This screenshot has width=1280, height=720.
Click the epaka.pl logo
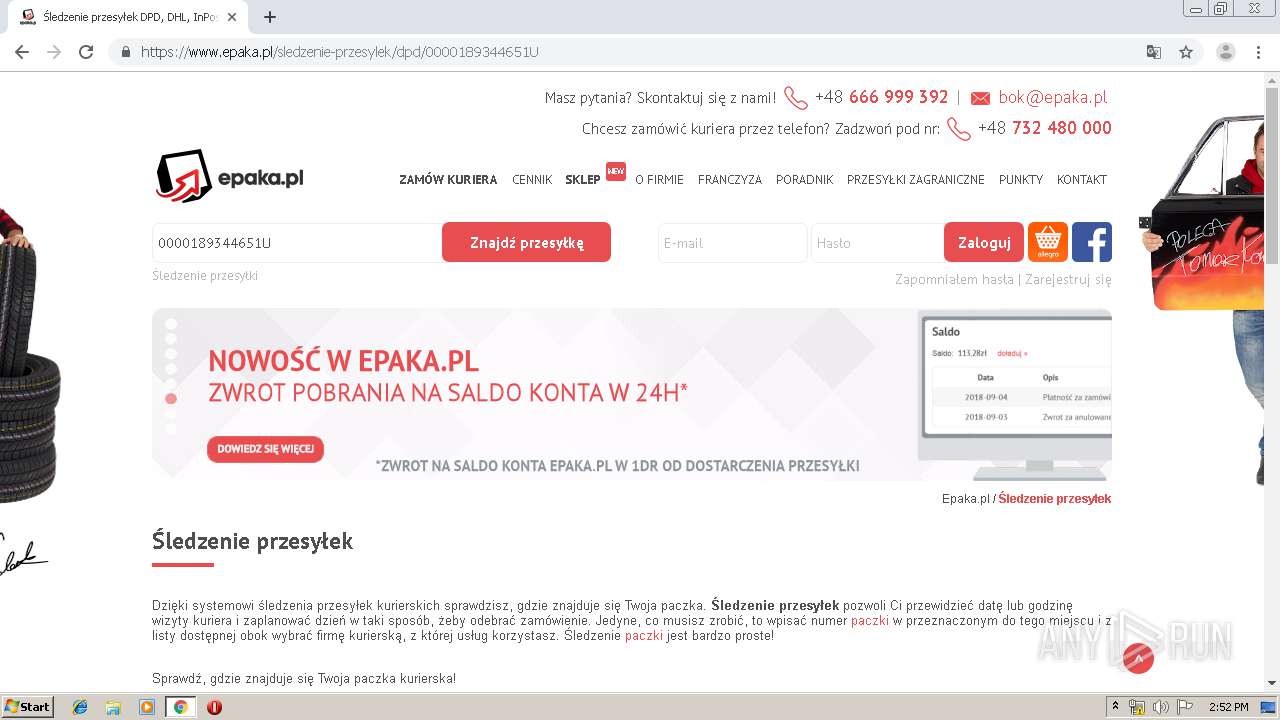230,176
